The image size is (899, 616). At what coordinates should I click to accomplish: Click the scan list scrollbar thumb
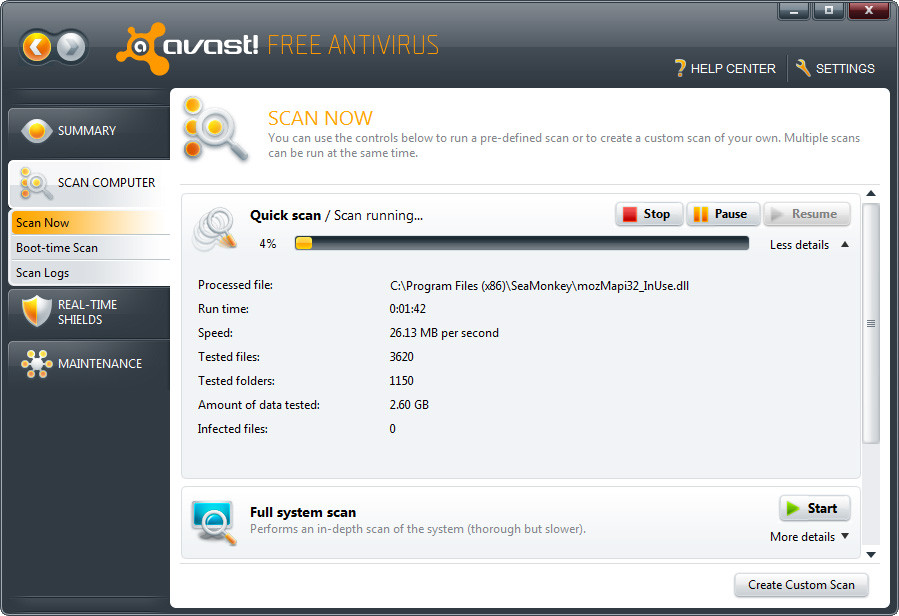click(x=871, y=323)
